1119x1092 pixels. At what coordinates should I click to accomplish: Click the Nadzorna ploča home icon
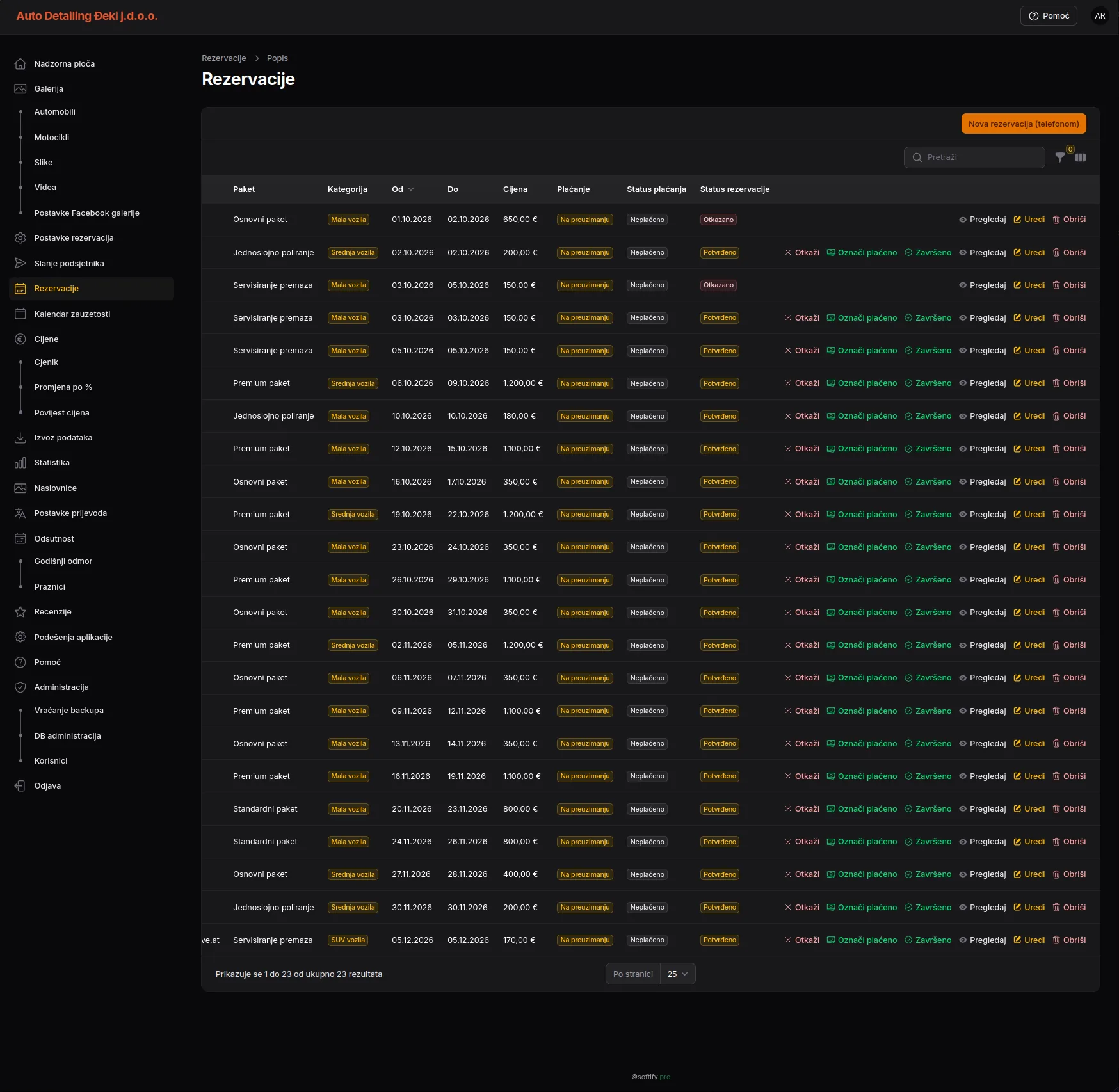tap(20, 64)
